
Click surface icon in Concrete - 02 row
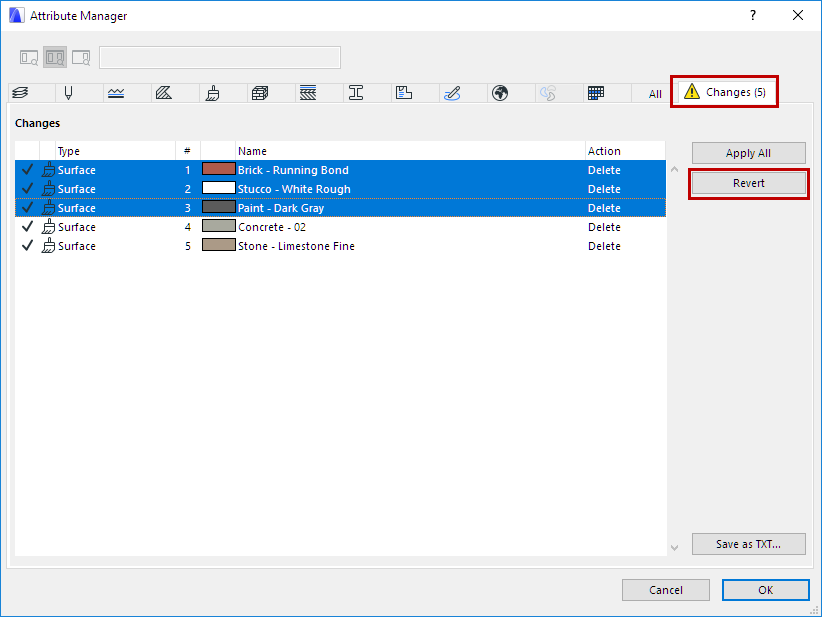pos(49,227)
